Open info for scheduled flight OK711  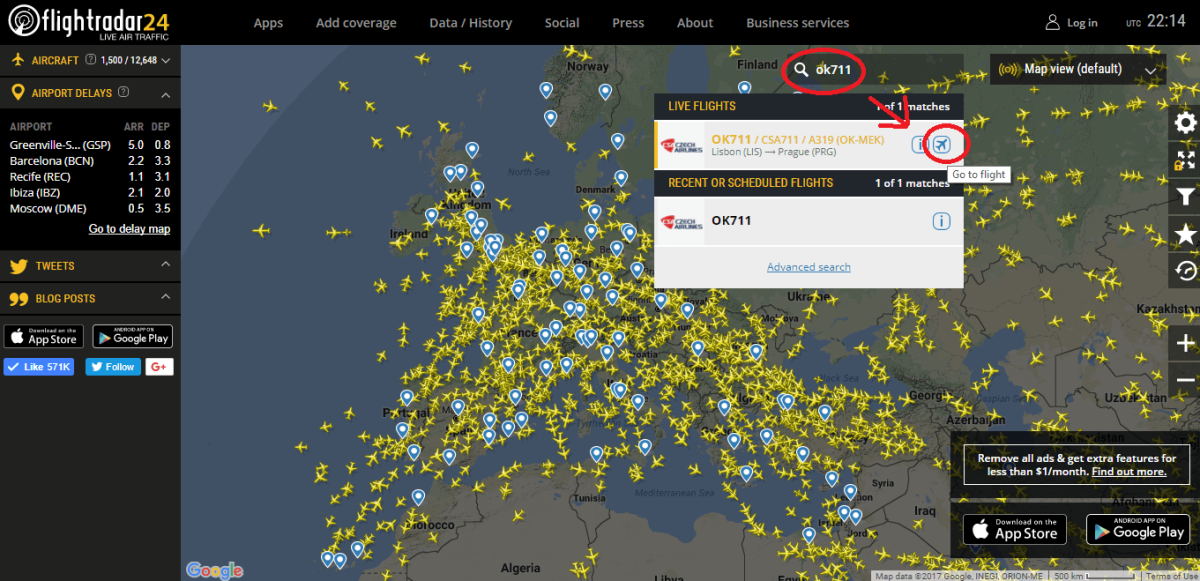coord(940,221)
